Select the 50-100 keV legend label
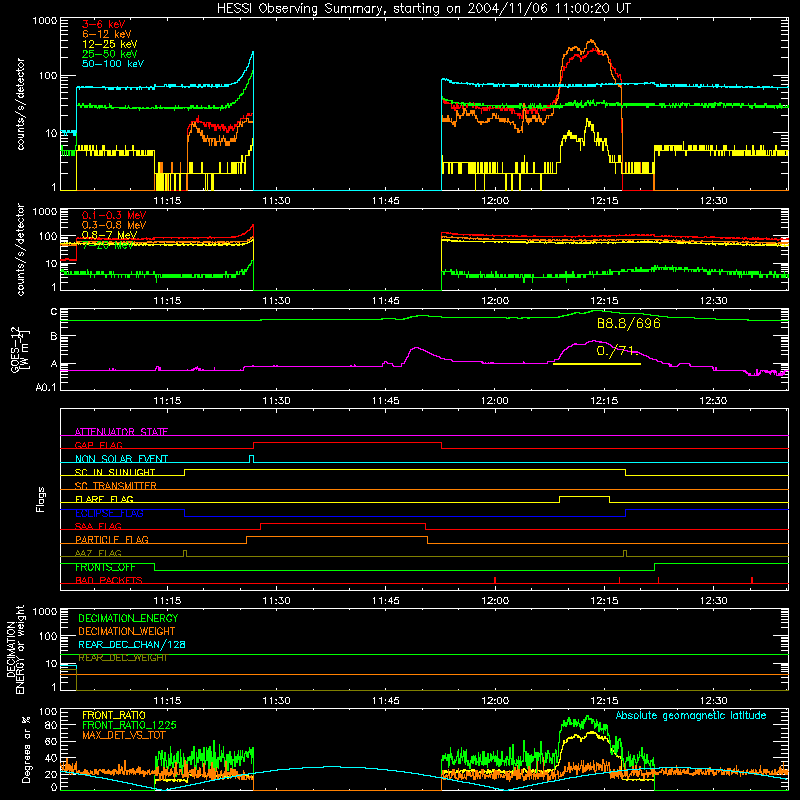 click(x=113, y=64)
